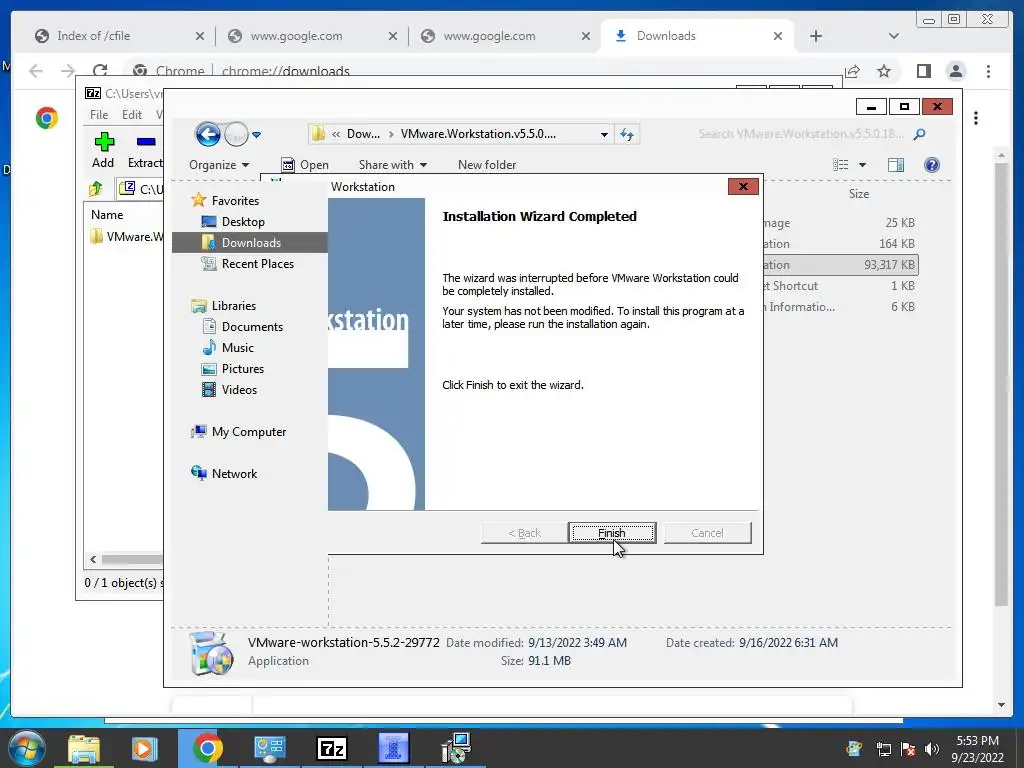Click Chrome reload button
The image size is (1024, 768).
[x=100, y=71]
